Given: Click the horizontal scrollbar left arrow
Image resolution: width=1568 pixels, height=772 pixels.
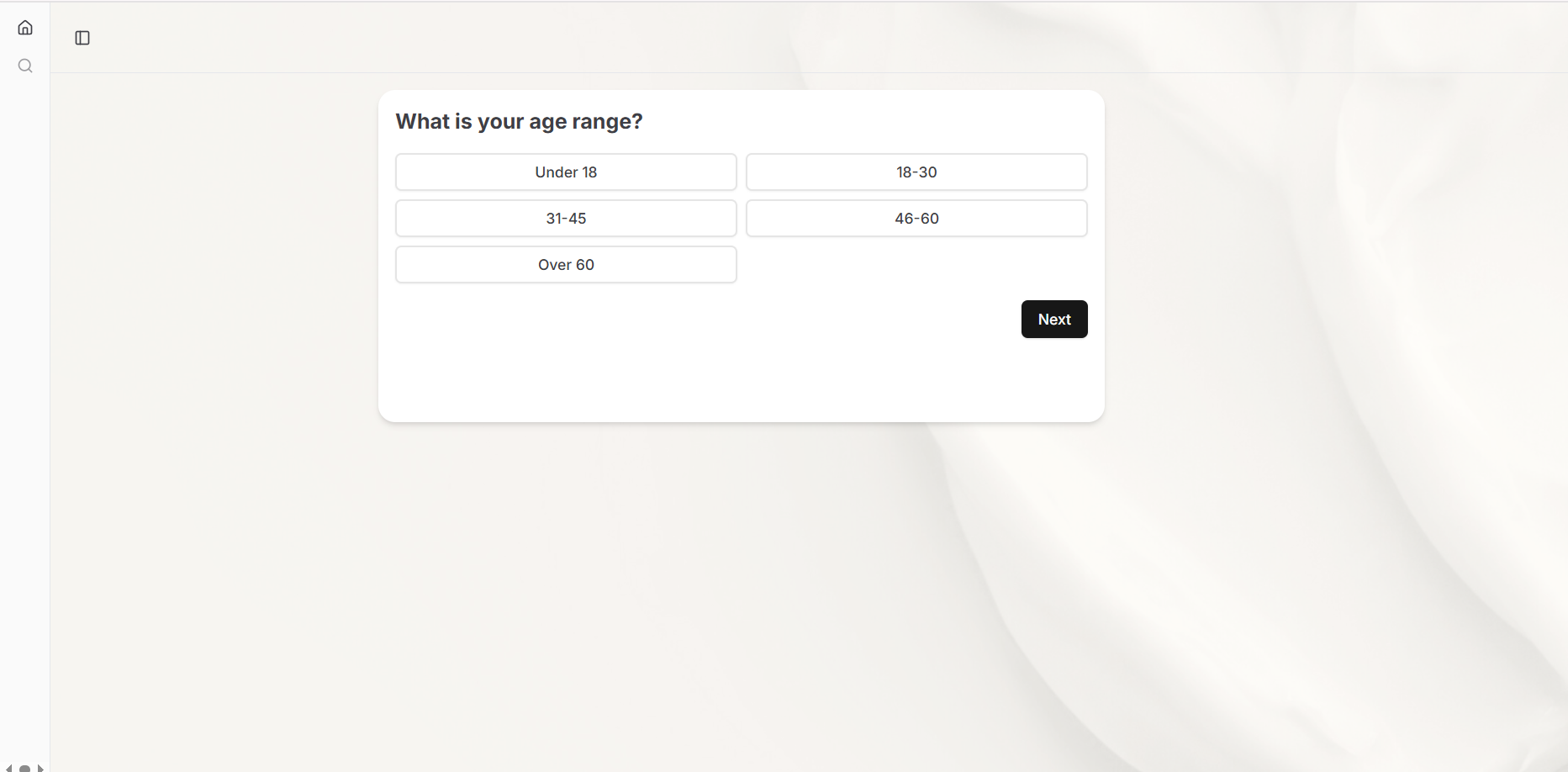Looking at the screenshot, I should click(9, 768).
